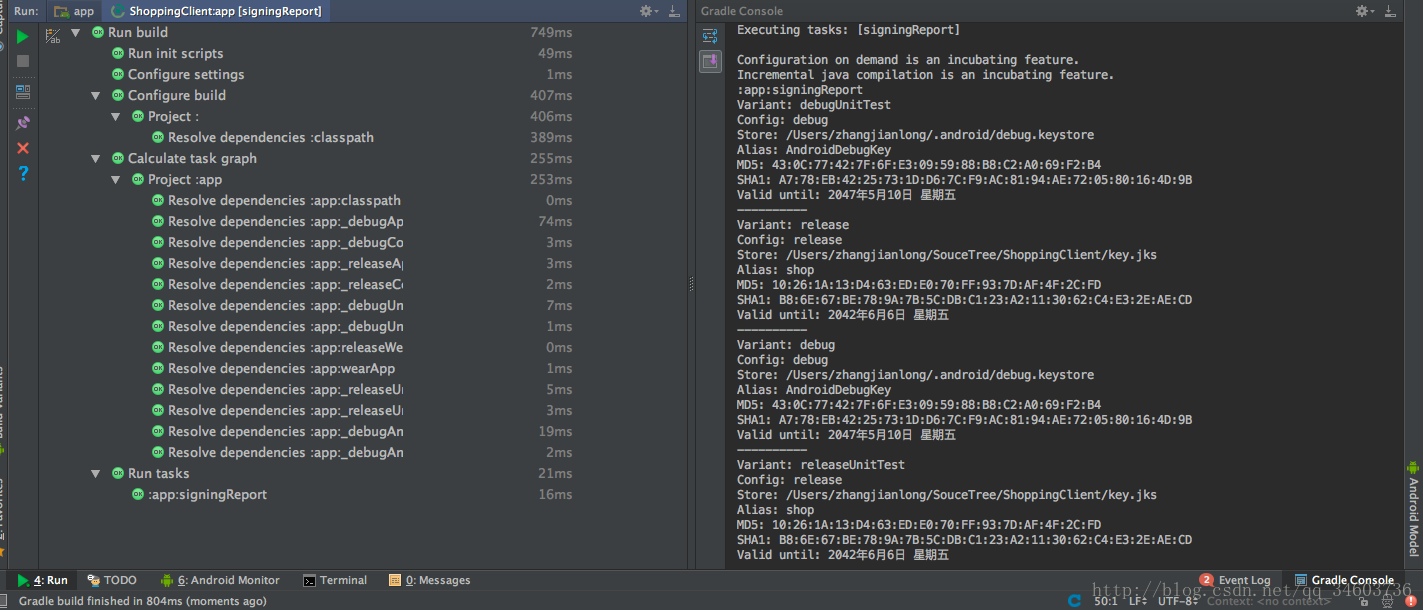Open the 4: Run tool window tab
This screenshot has width=1423, height=610.
pos(42,580)
